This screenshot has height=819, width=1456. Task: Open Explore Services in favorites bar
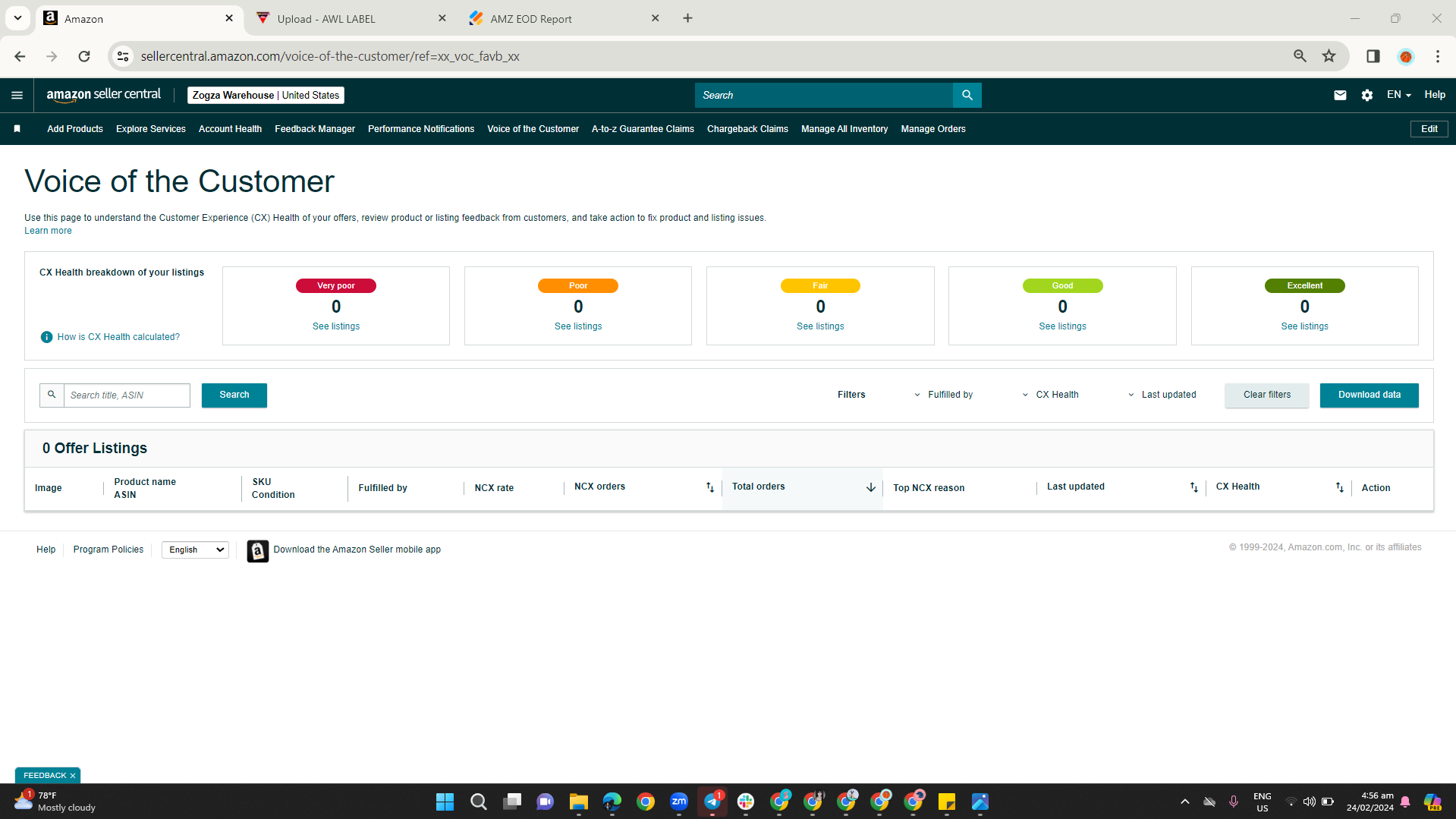(151, 129)
